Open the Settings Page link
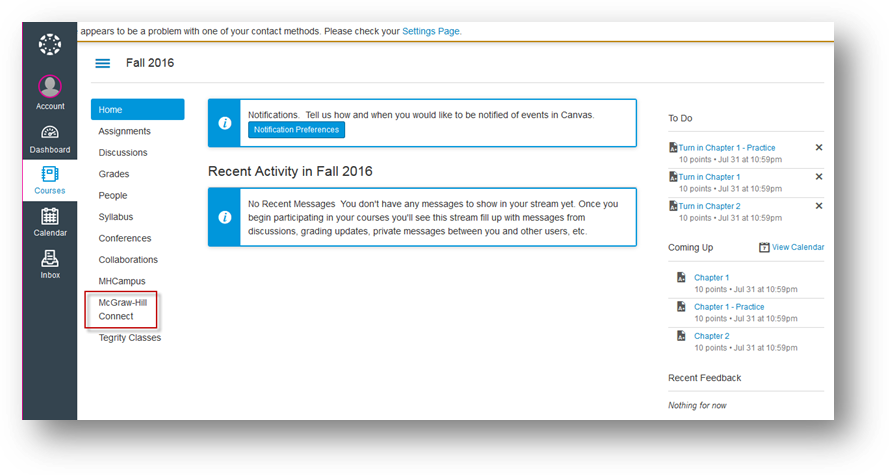Viewport: 889px width, 475px height. coord(431,31)
